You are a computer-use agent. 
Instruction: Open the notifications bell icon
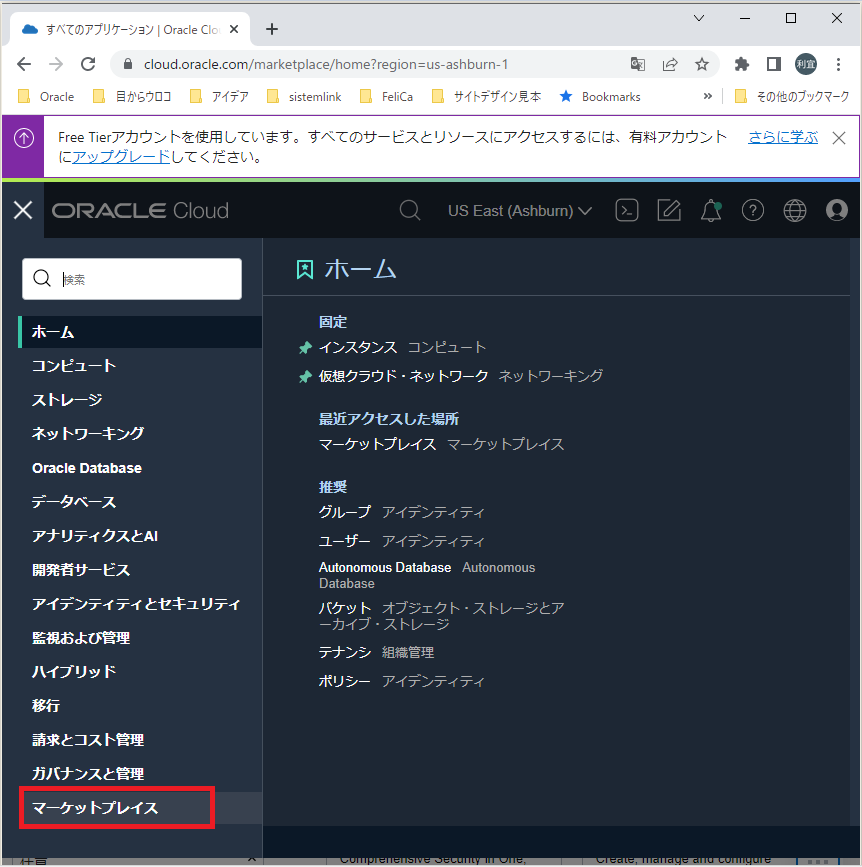(x=711, y=211)
